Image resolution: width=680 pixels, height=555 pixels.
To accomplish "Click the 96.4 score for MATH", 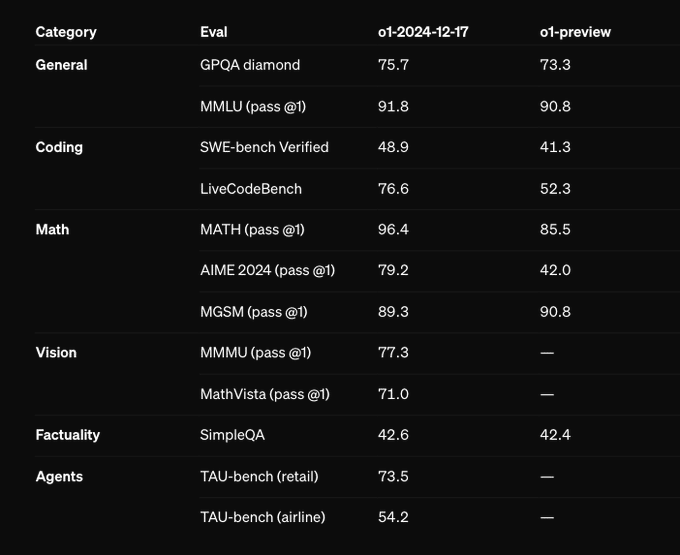I will [x=393, y=229].
